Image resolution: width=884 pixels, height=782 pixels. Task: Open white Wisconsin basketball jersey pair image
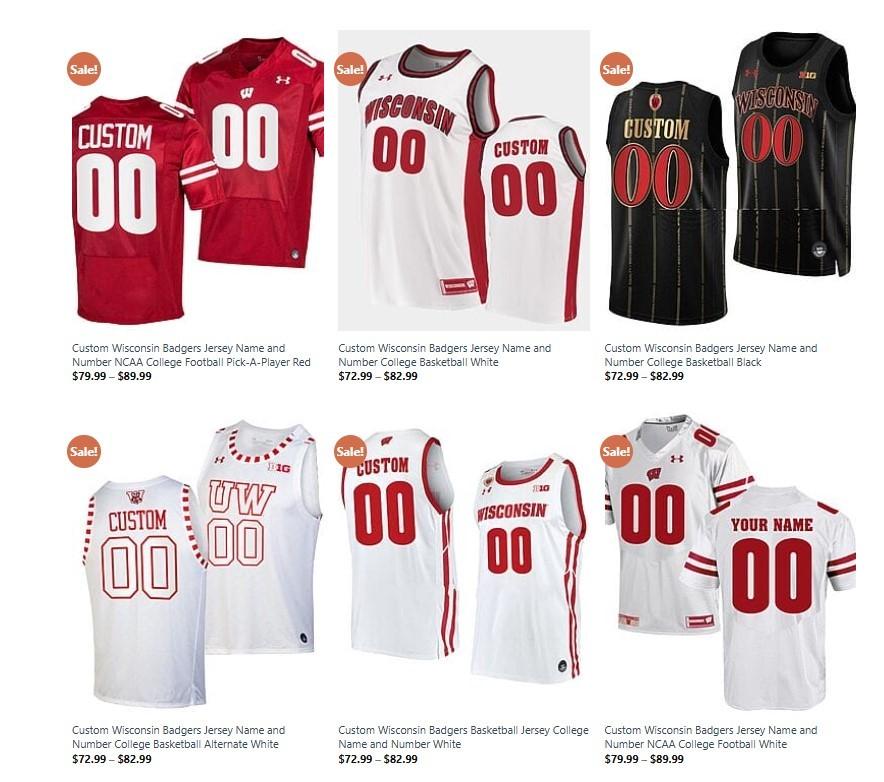pos(464,563)
